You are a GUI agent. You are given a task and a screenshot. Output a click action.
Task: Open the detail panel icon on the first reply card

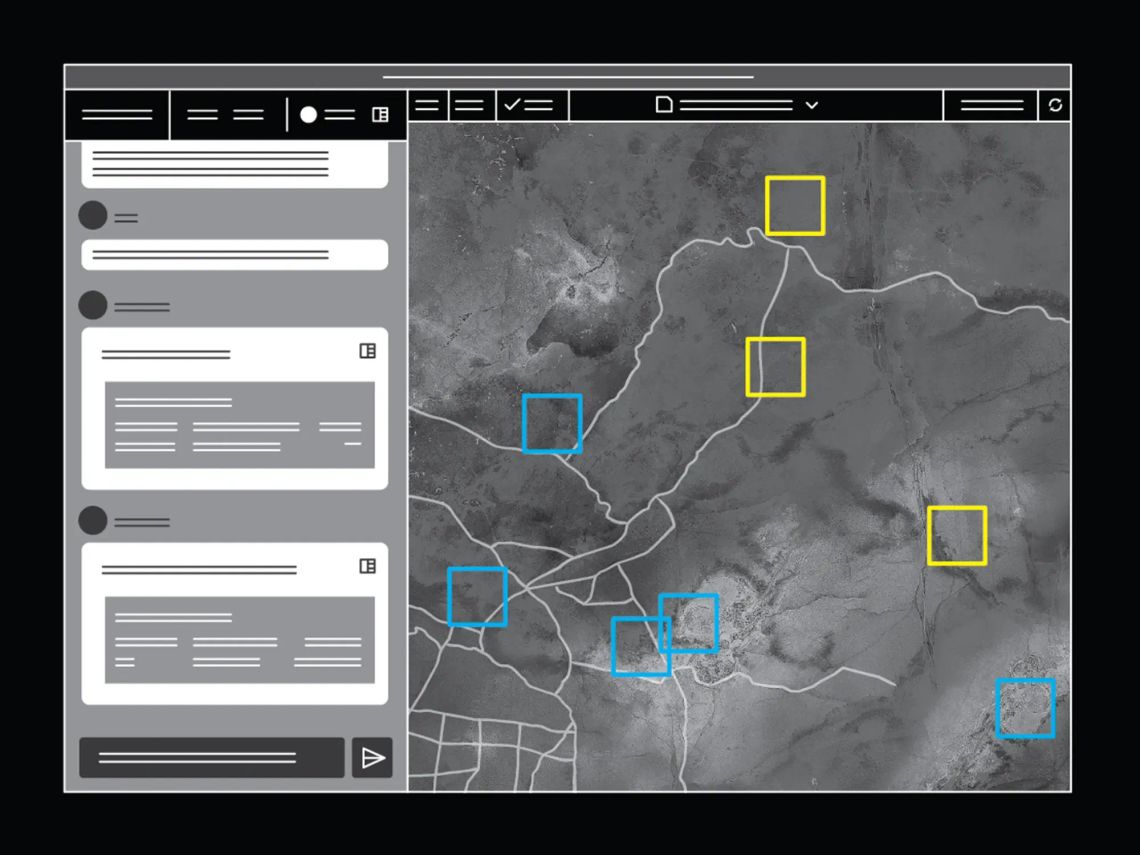coord(367,351)
